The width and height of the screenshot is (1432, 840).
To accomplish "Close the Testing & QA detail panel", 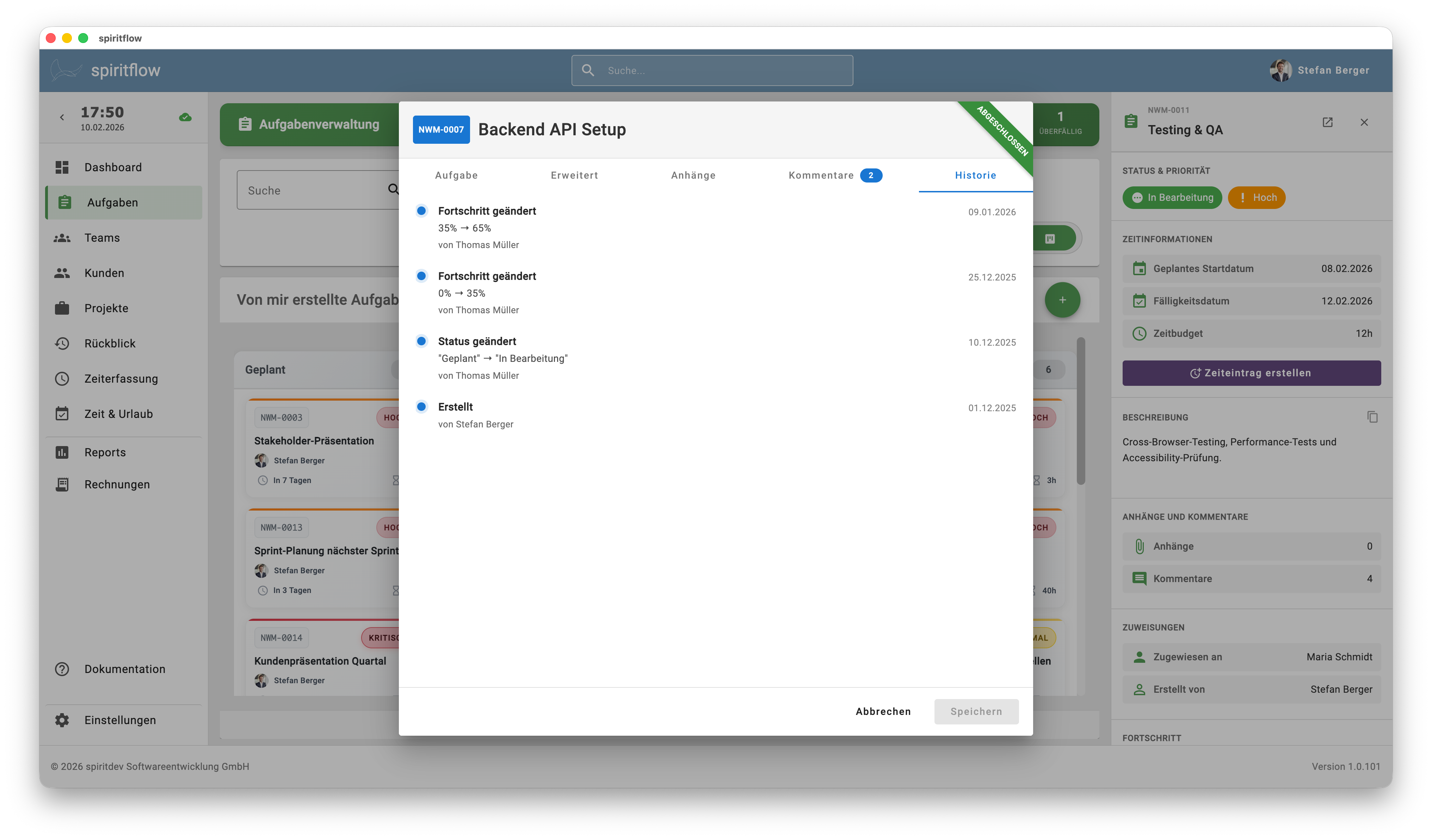I will pos(1364,122).
